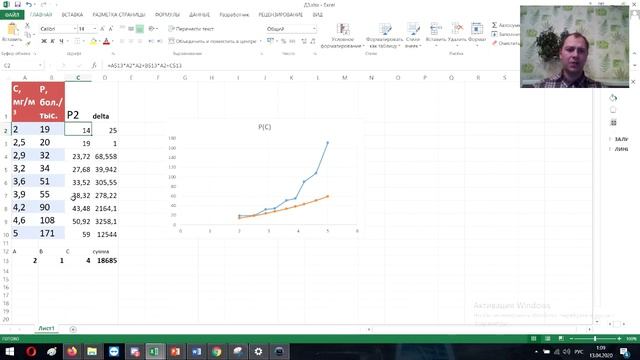Click the Undo arrow icon
This screenshot has height=360, width=640.
29,4
